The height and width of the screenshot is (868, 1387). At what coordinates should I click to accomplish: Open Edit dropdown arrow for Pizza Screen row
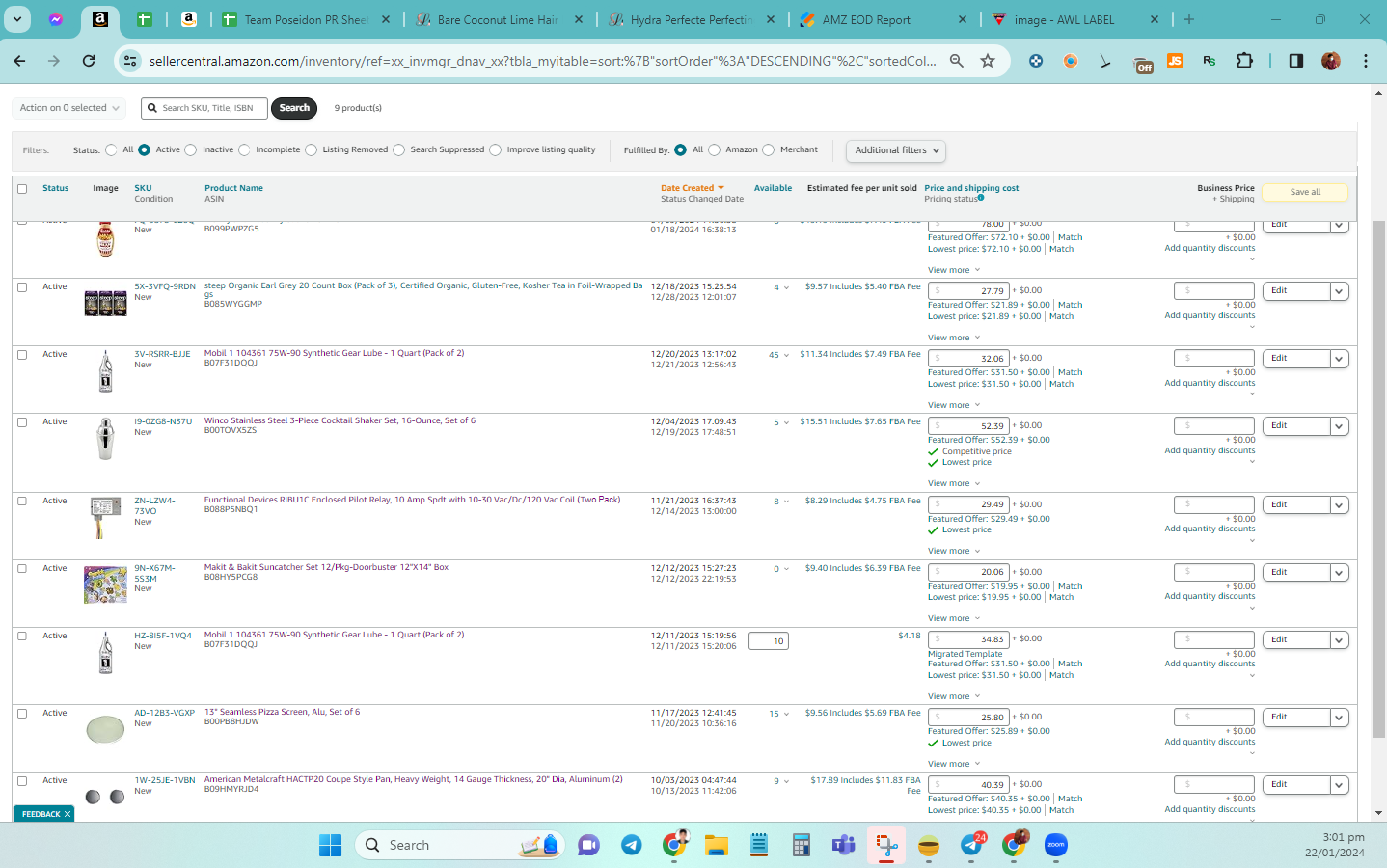click(1339, 718)
